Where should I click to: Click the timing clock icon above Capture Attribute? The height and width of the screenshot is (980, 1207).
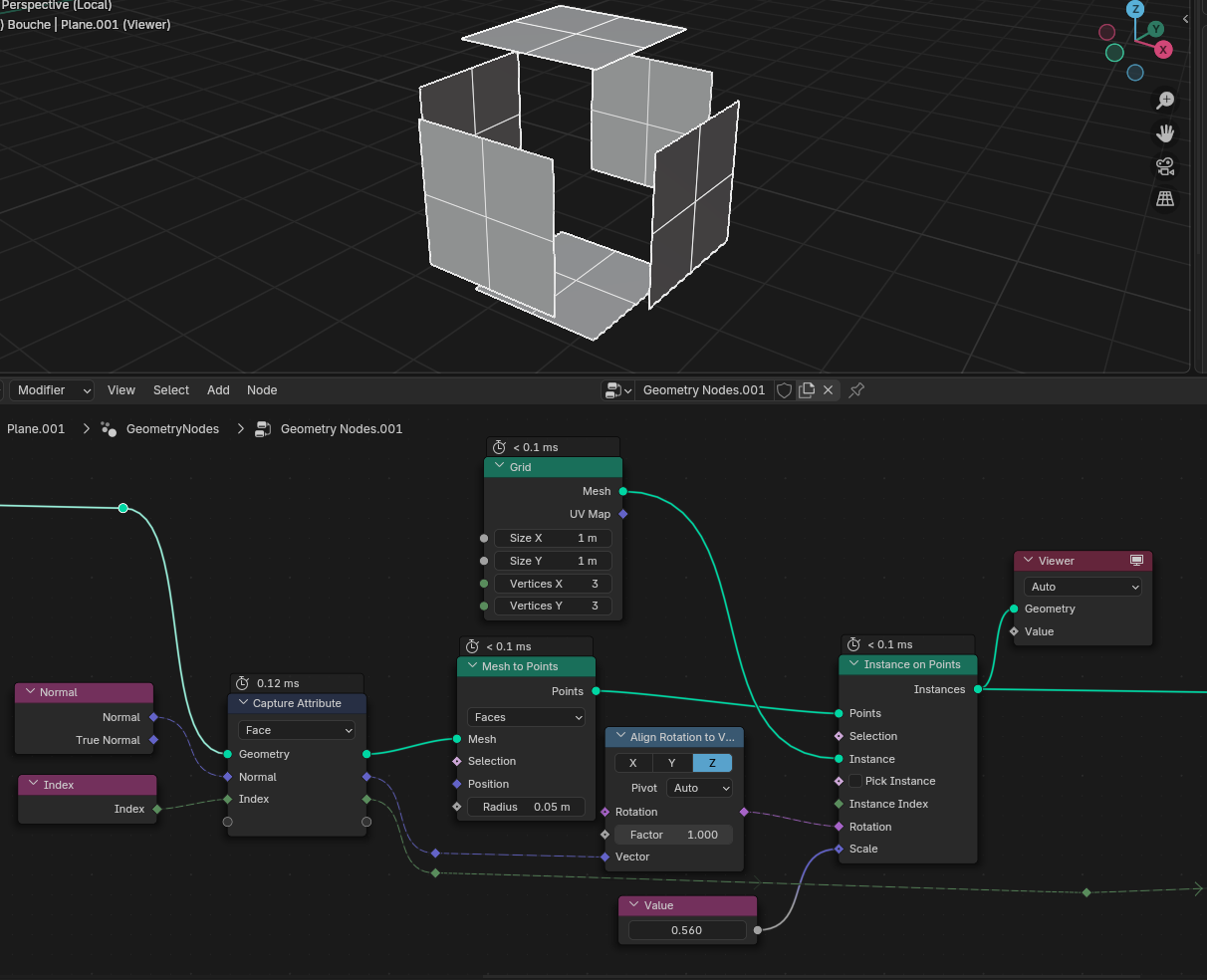click(242, 683)
